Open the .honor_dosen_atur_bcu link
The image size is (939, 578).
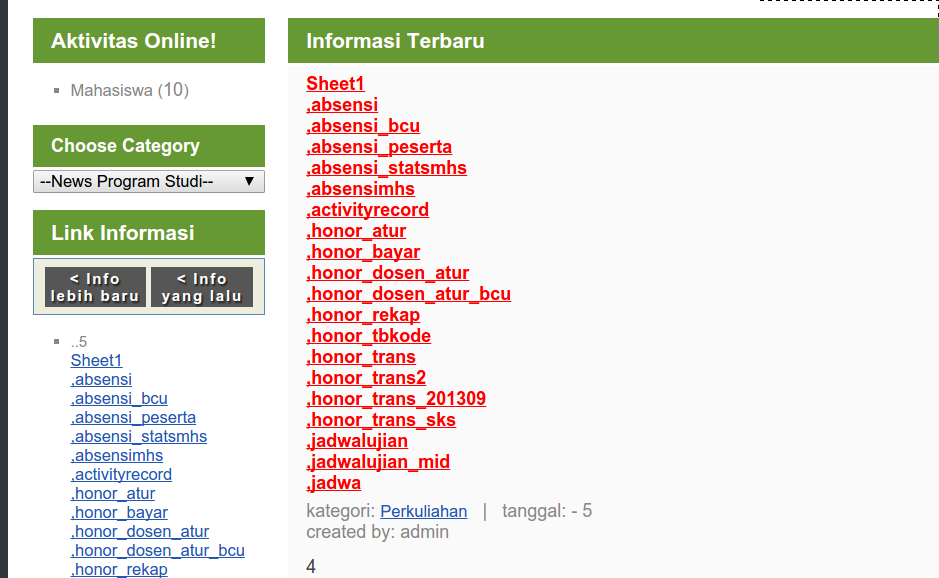[x=409, y=293]
